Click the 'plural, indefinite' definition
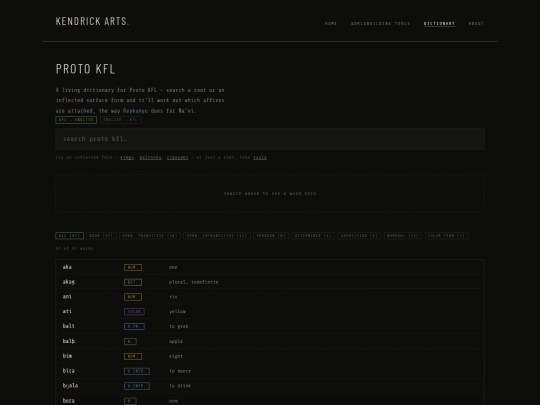 pyautogui.click(x=194, y=282)
